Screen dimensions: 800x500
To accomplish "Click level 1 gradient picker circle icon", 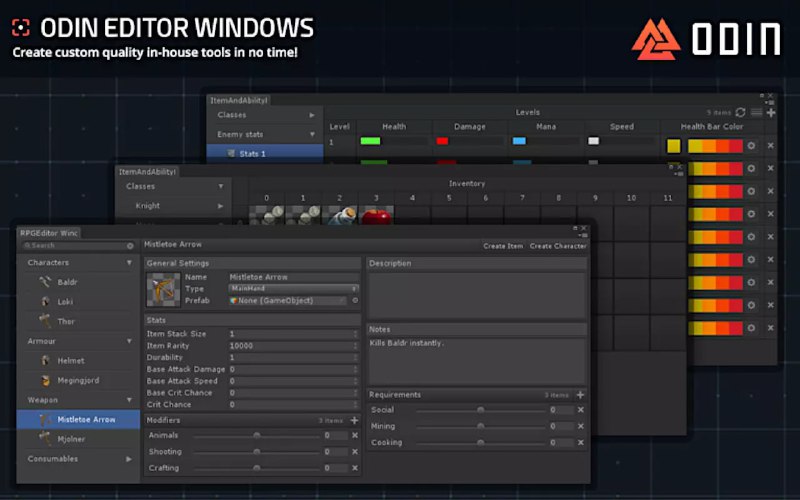I will click(x=751, y=146).
